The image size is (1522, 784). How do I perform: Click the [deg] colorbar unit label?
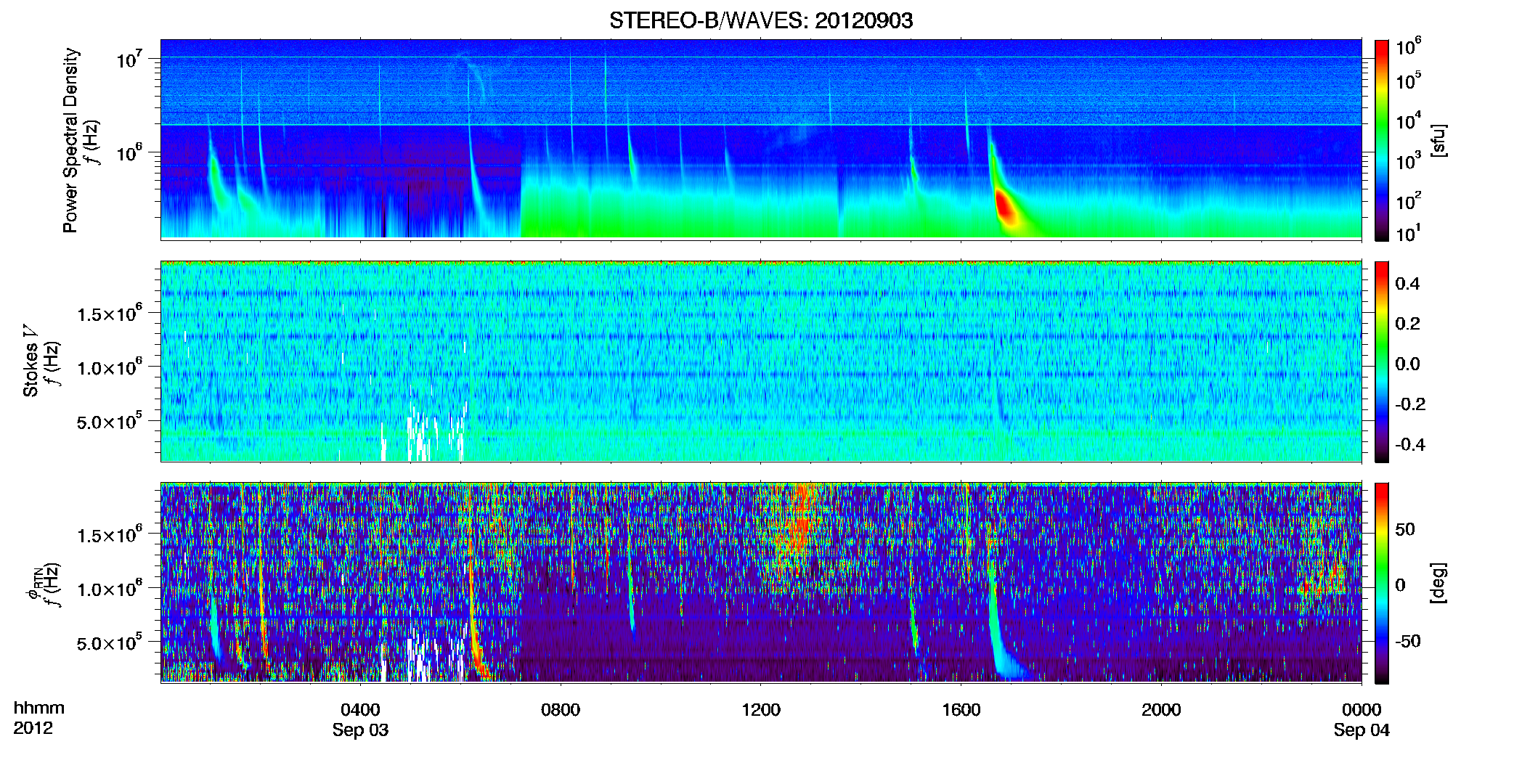pos(1438,583)
